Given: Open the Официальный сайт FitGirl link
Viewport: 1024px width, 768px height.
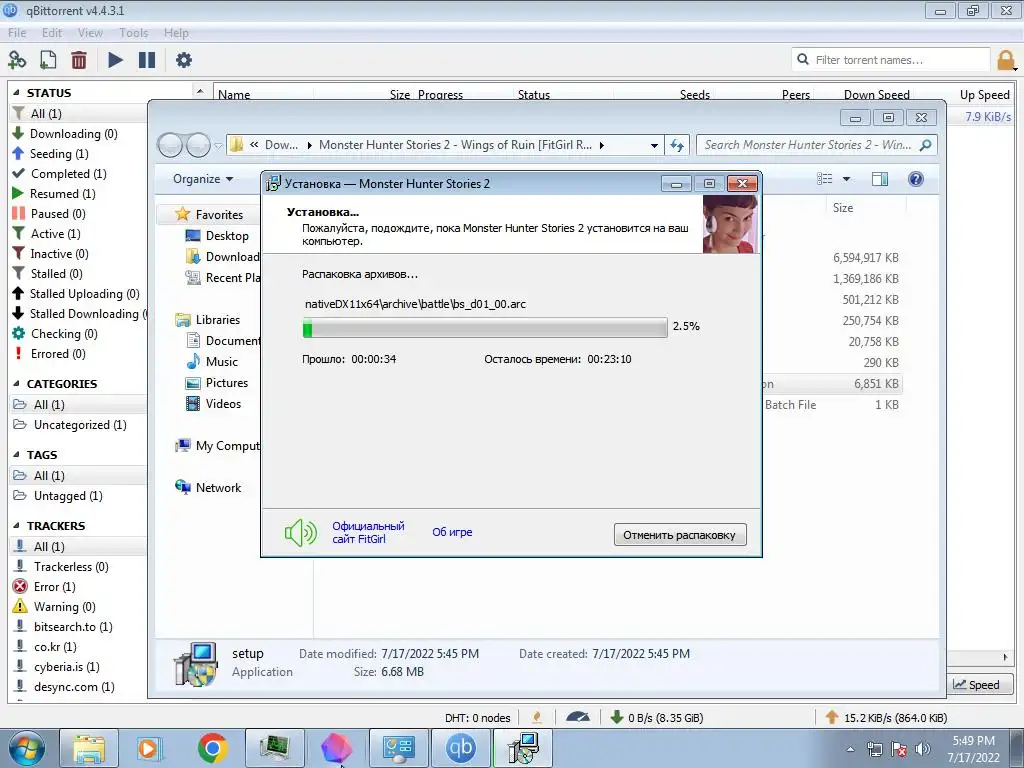Looking at the screenshot, I should pyautogui.click(x=368, y=532).
